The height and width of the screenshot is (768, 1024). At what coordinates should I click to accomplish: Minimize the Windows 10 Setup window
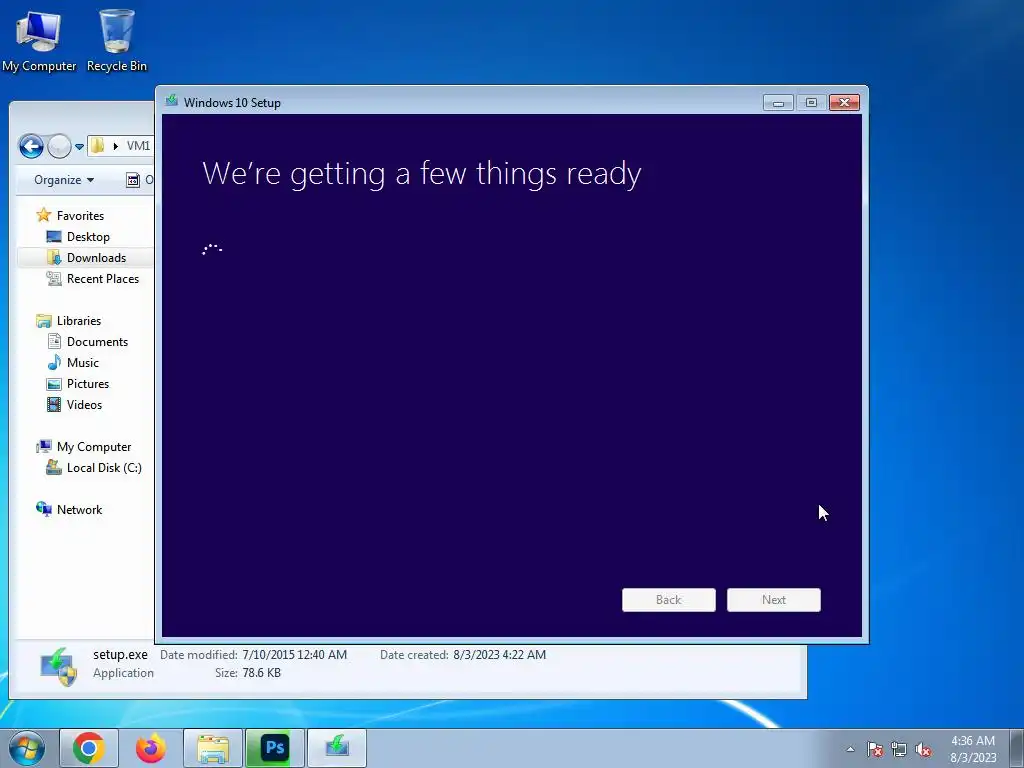click(x=778, y=103)
